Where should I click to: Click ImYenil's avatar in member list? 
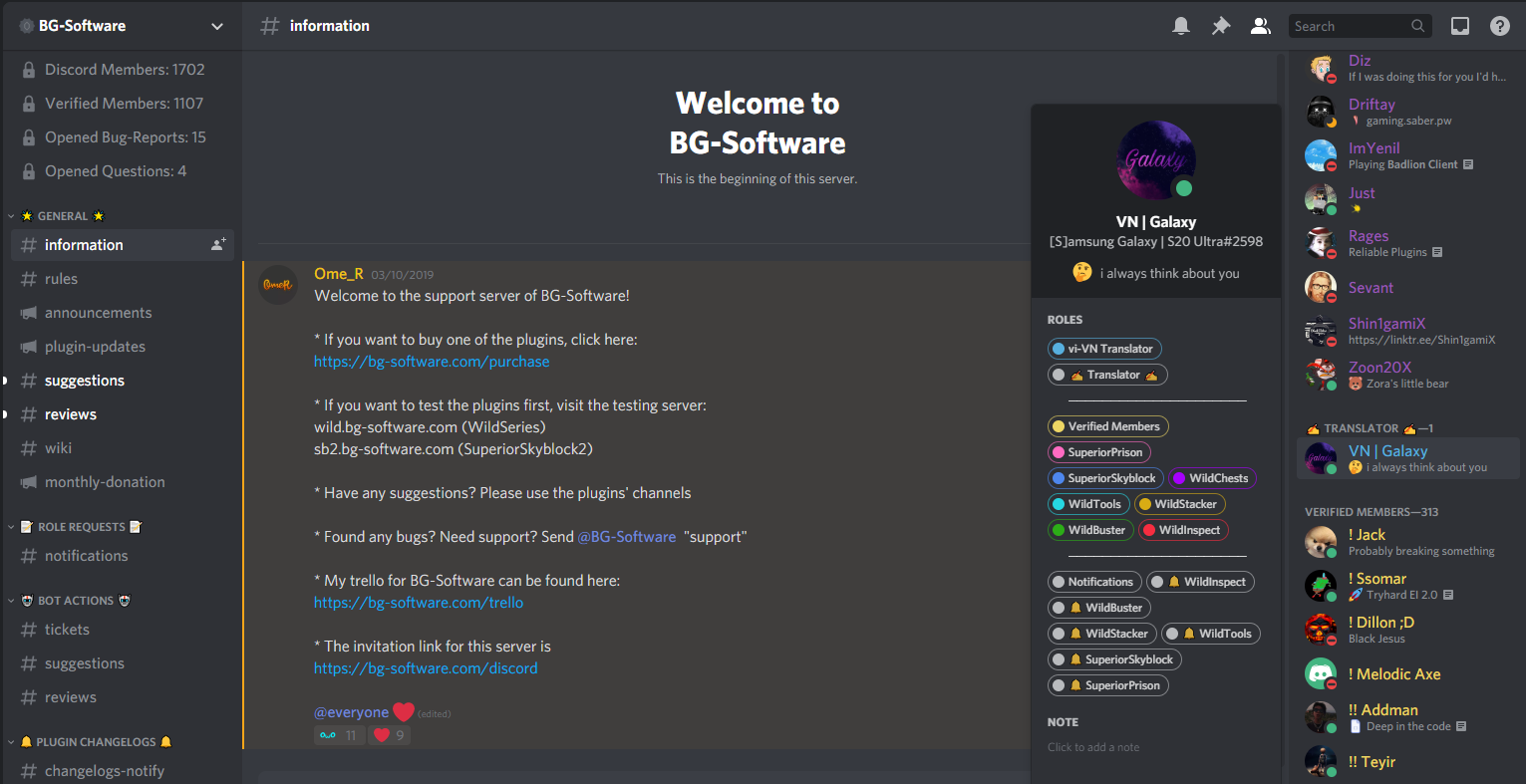coord(1321,155)
